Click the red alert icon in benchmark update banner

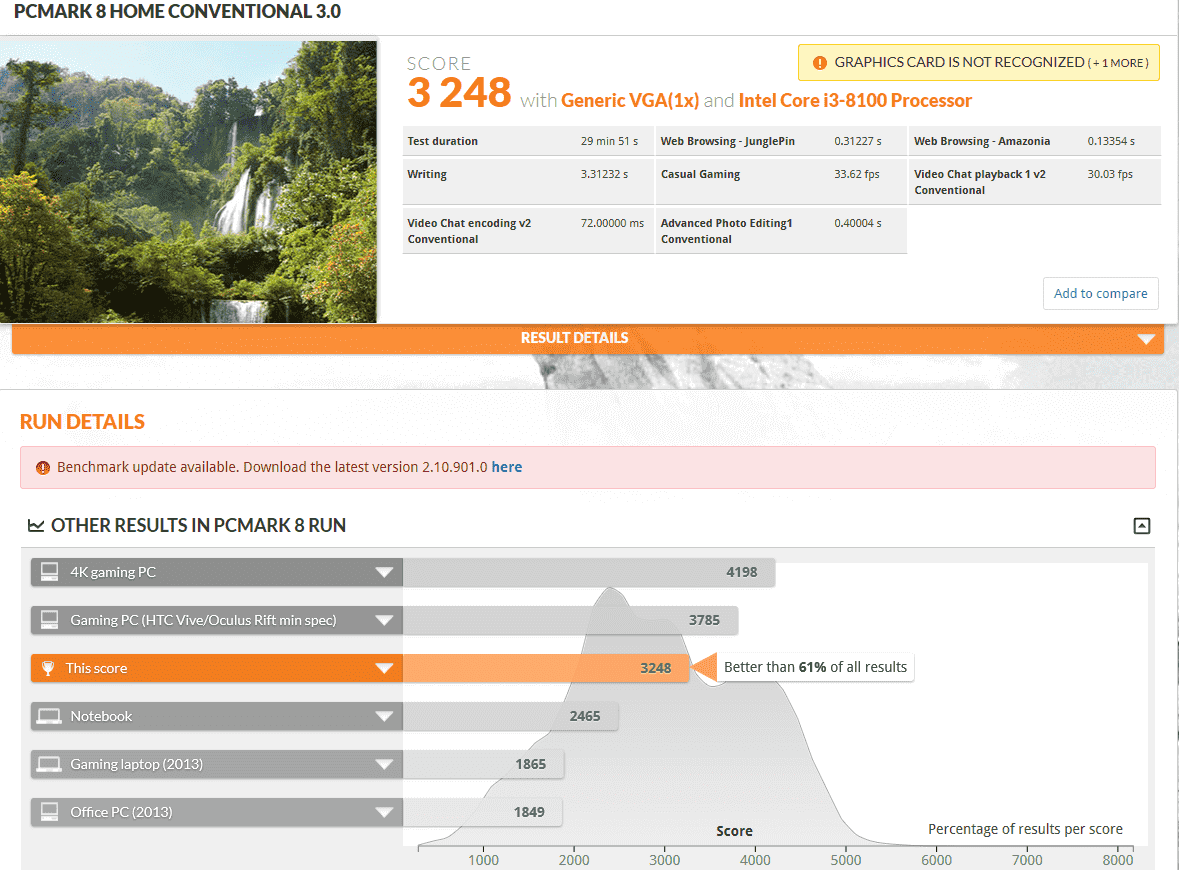(x=43, y=467)
